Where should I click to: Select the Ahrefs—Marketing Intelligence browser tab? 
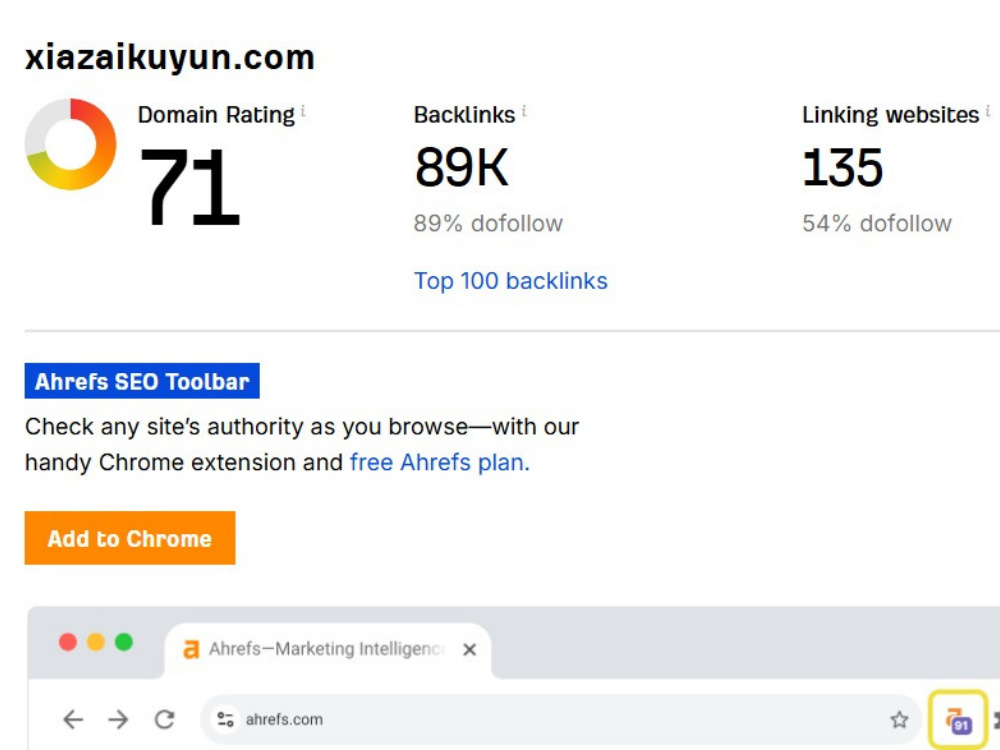[x=328, y=650]
